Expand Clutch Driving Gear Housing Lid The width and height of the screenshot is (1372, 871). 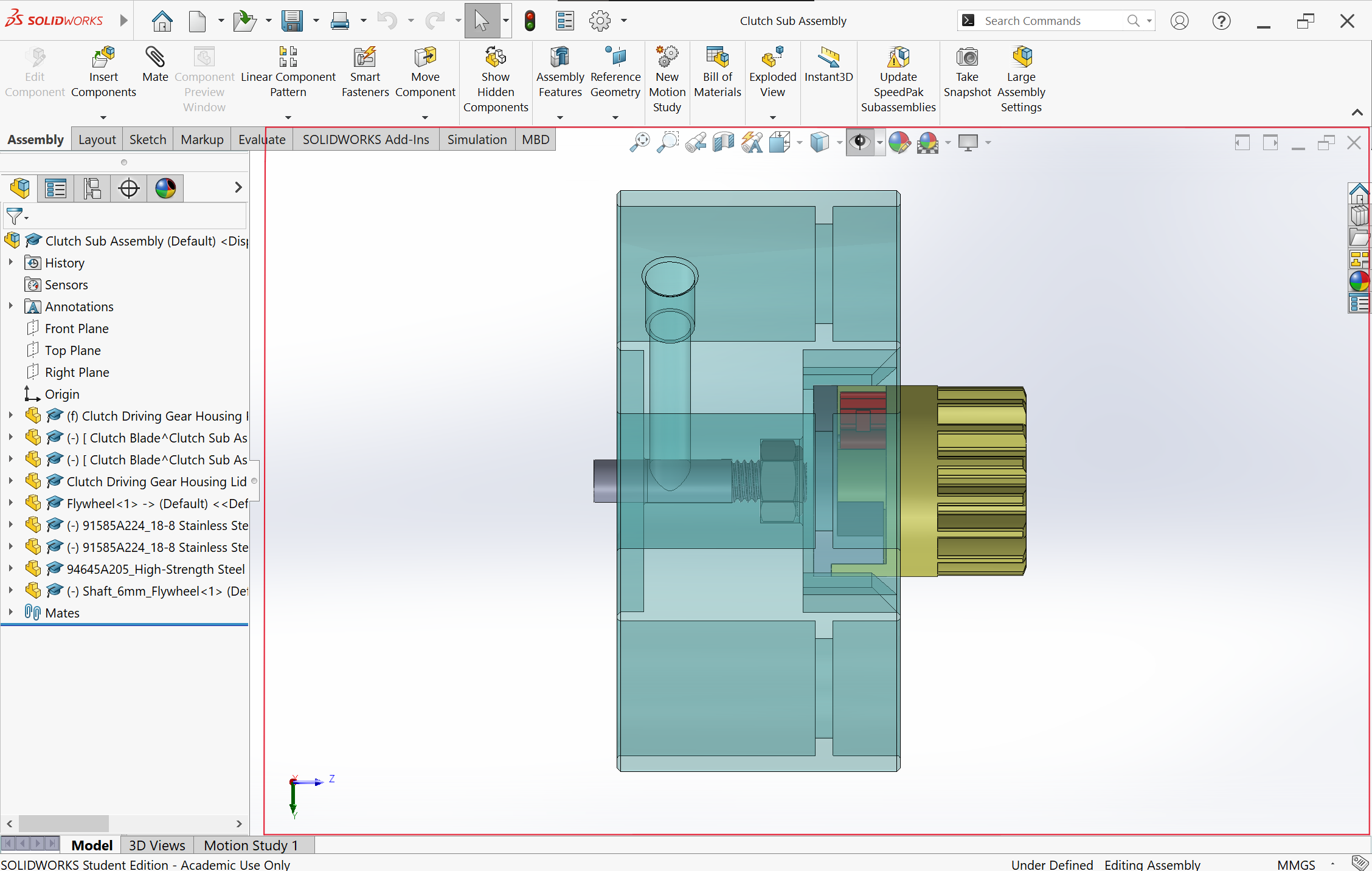[x=10, y=481]
